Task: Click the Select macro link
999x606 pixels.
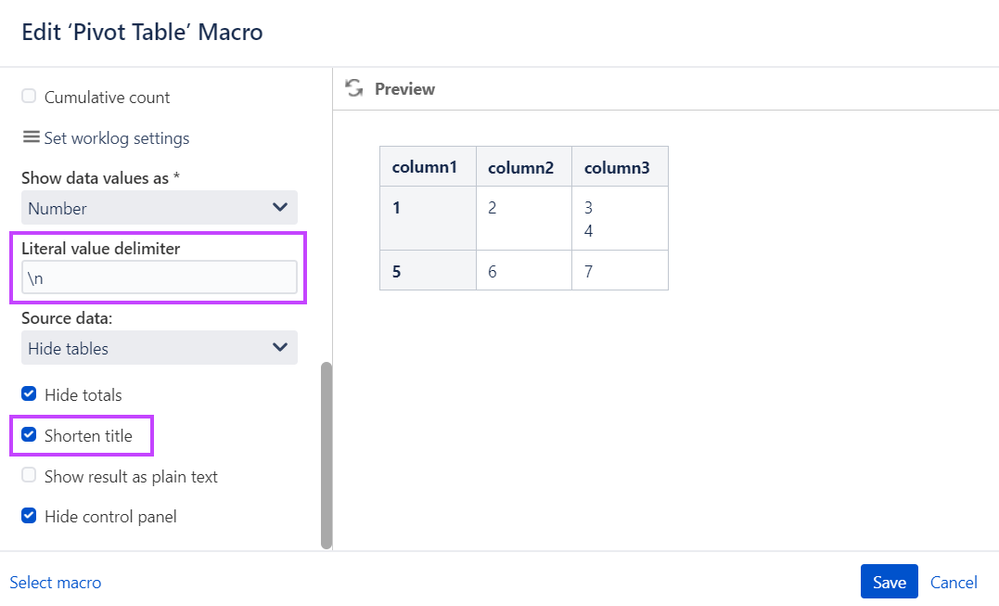Action: [55, 582]
